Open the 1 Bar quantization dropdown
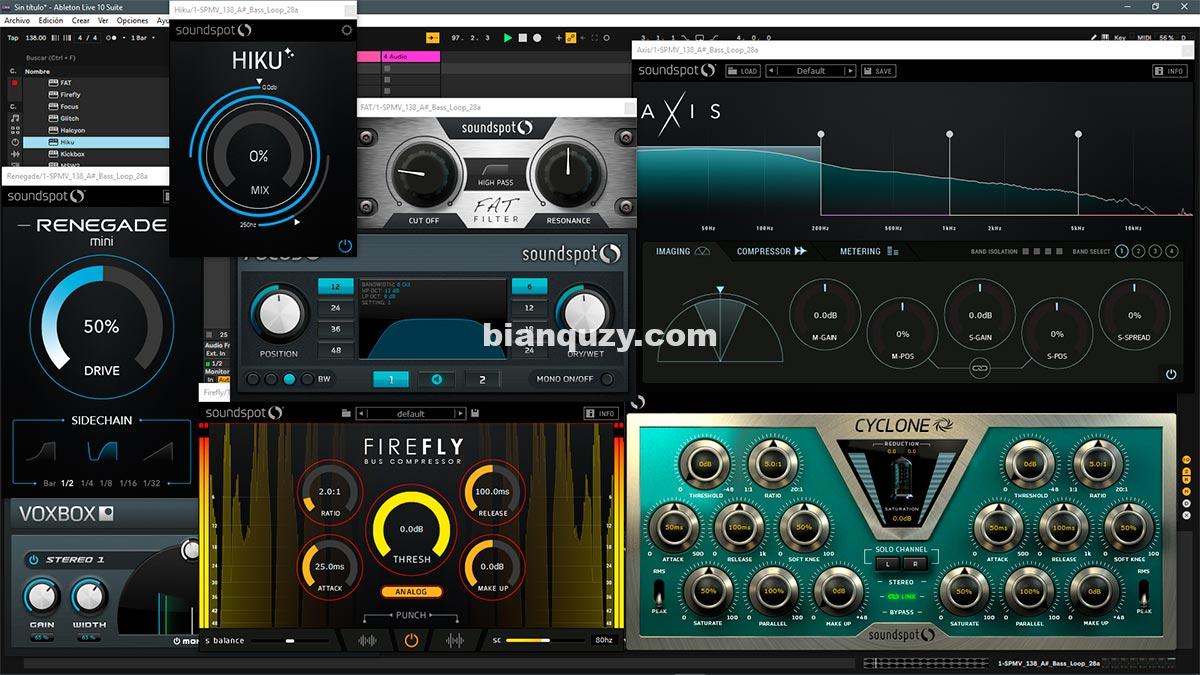The image size is (1200, 675). click(141, 38)
